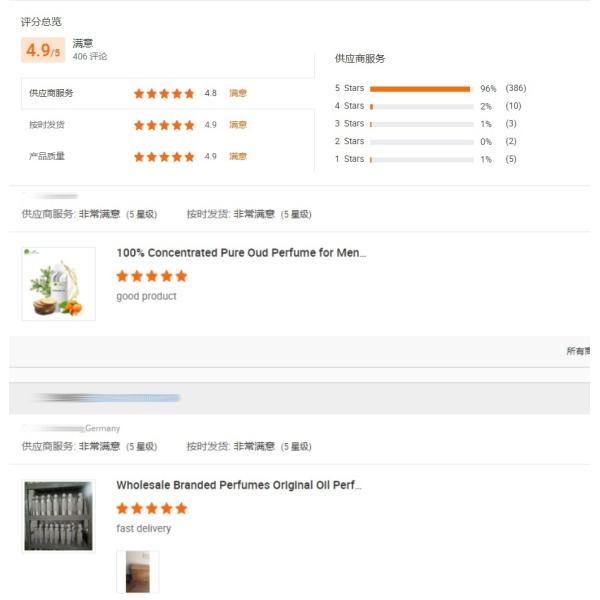The image size is (600, 600).
Task: Click the 按时发货 star rating row
Action: (168, 125)
